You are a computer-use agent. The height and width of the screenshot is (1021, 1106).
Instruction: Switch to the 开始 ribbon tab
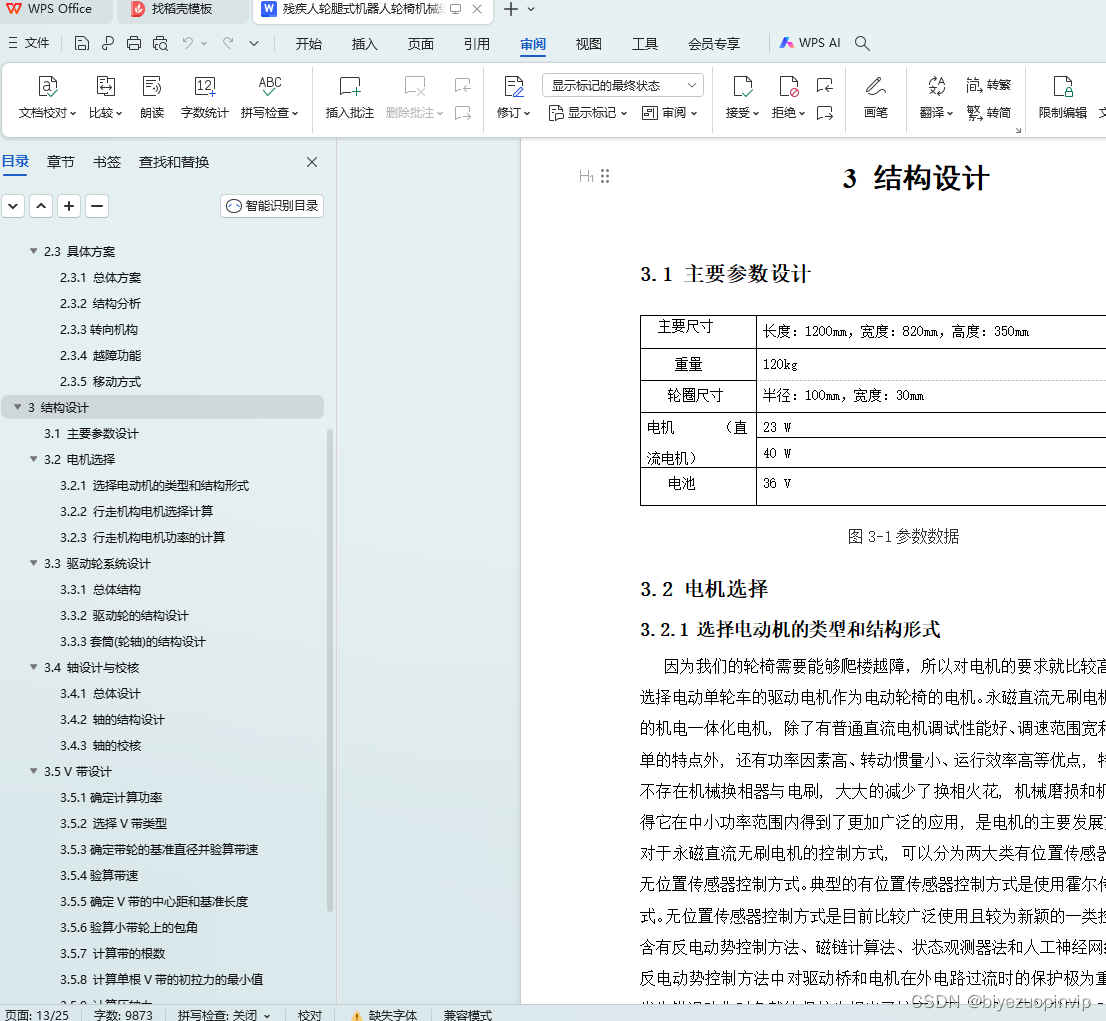(x=308, y=44)
